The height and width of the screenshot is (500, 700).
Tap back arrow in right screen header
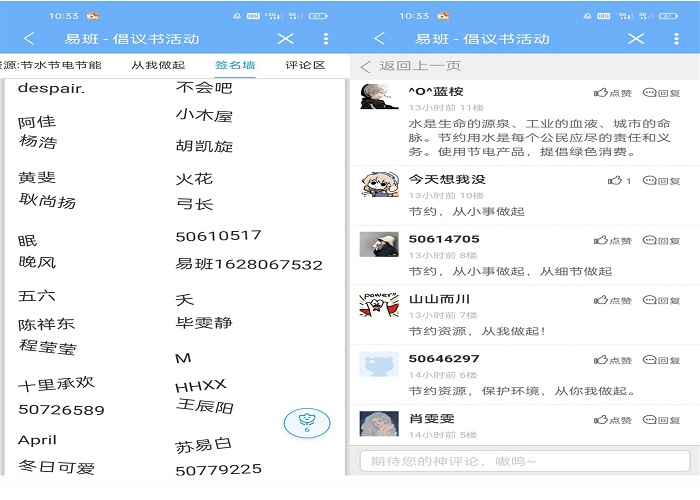coord(379,39)
